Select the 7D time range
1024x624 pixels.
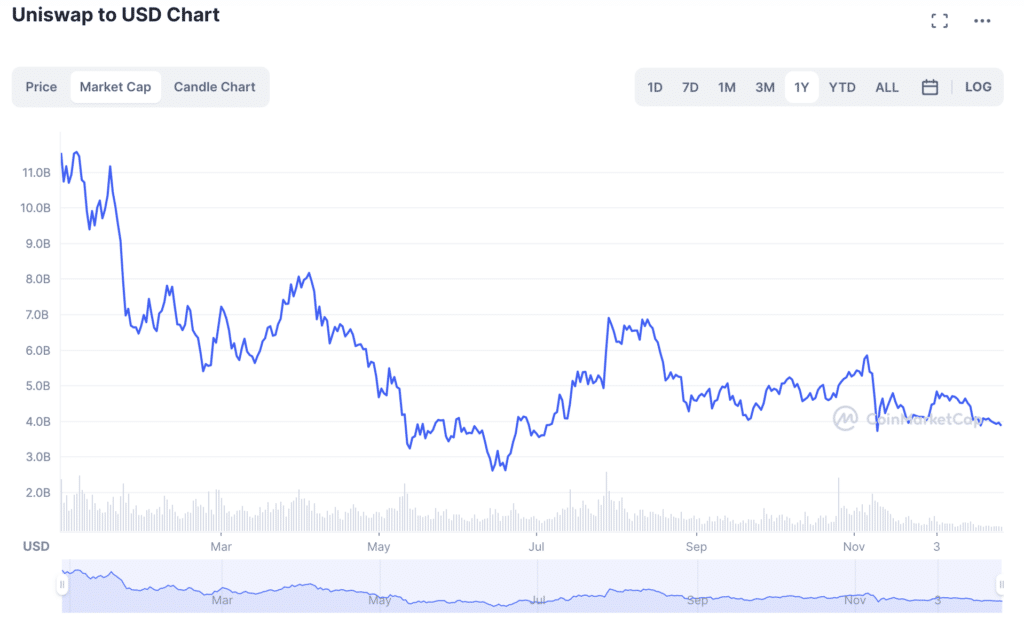click(690, 87)
